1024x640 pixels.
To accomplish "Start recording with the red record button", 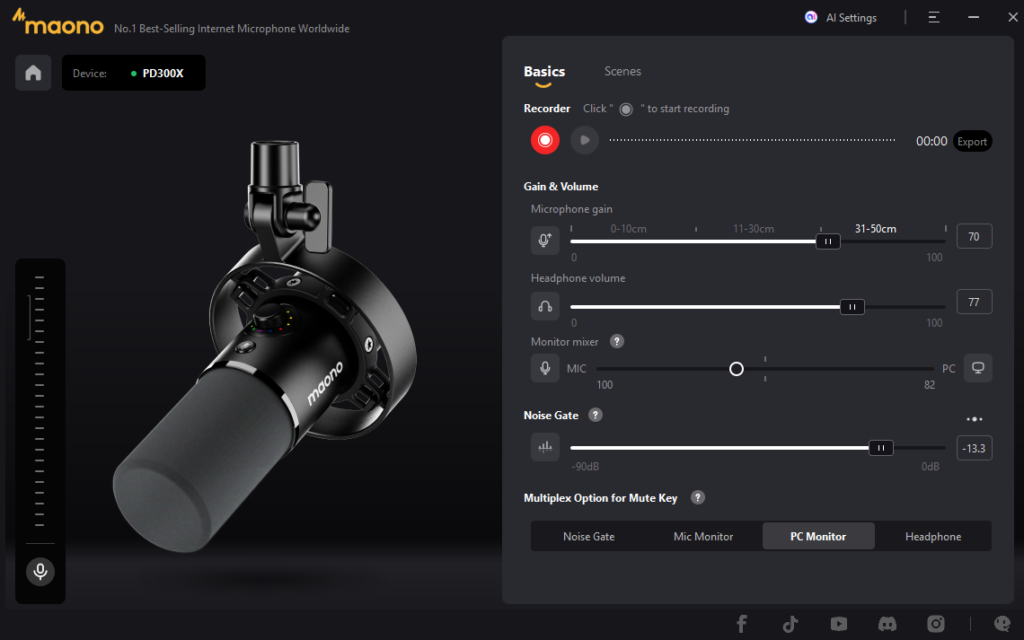I will (x=545, y=140).
